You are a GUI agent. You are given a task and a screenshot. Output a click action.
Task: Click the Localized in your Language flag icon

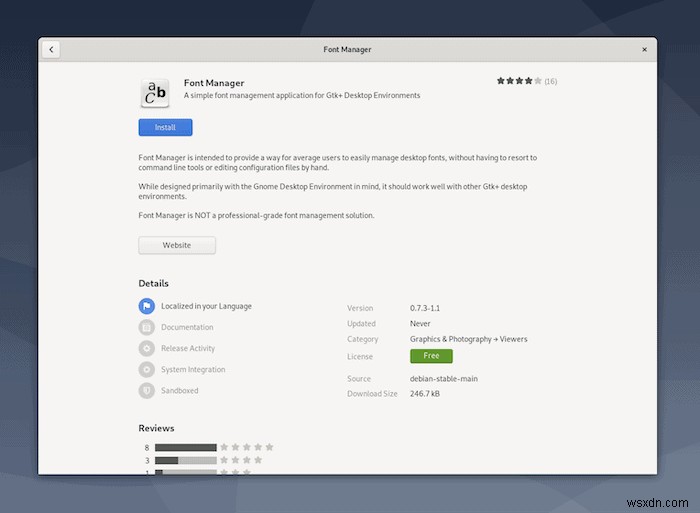[146, 306]
